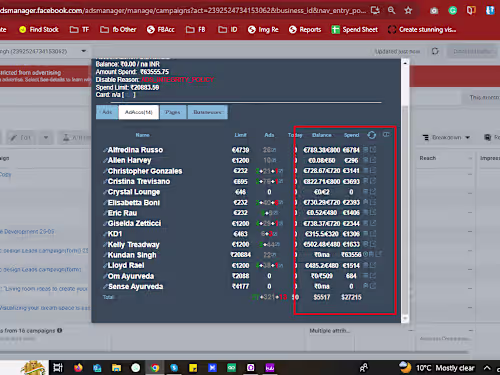
Task: Click the edit pencil beside Crystal Lounge
Action: point(105,192)
